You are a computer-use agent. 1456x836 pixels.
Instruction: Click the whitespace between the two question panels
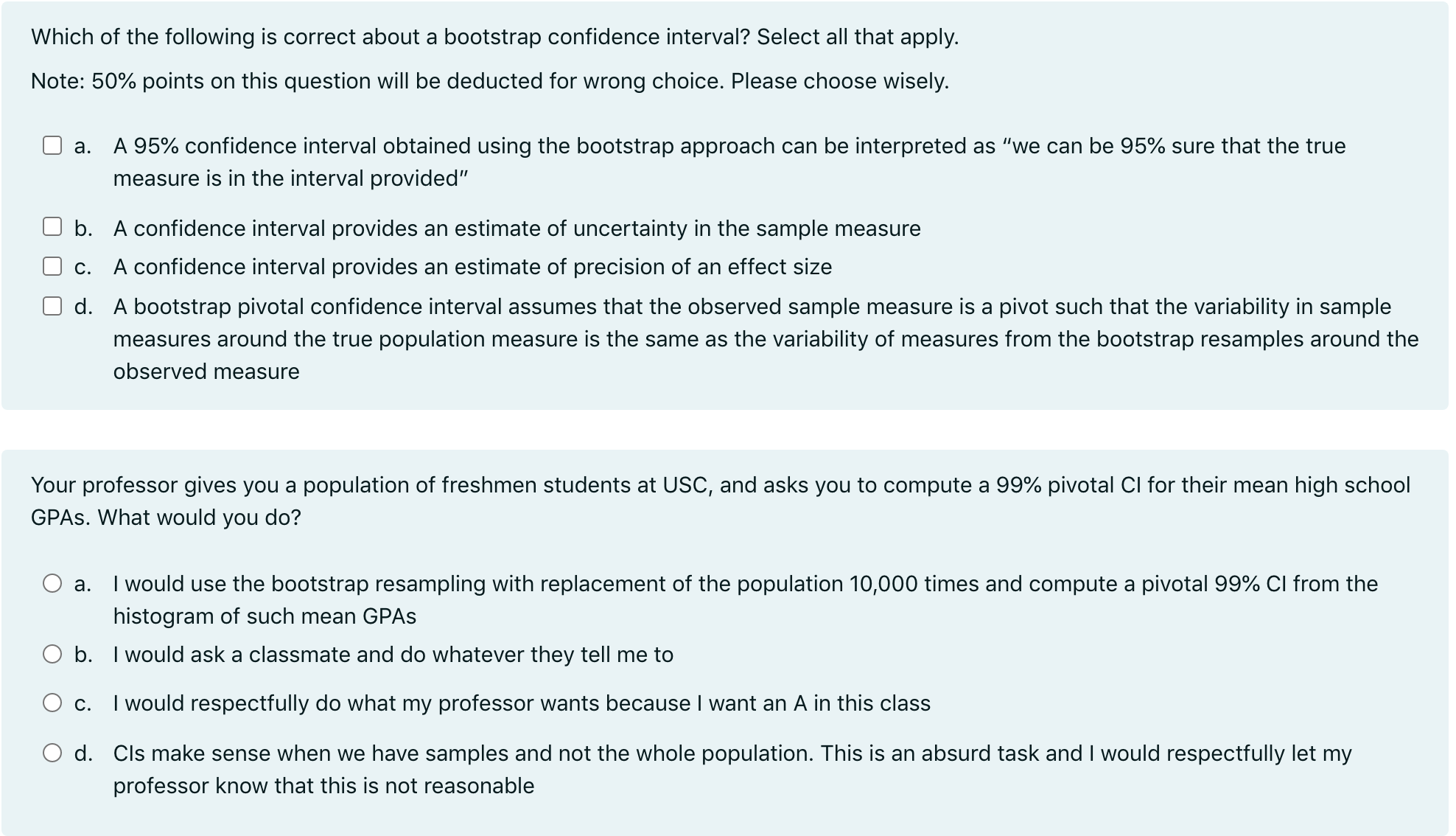pyautogui.click(x=728, y=426)
